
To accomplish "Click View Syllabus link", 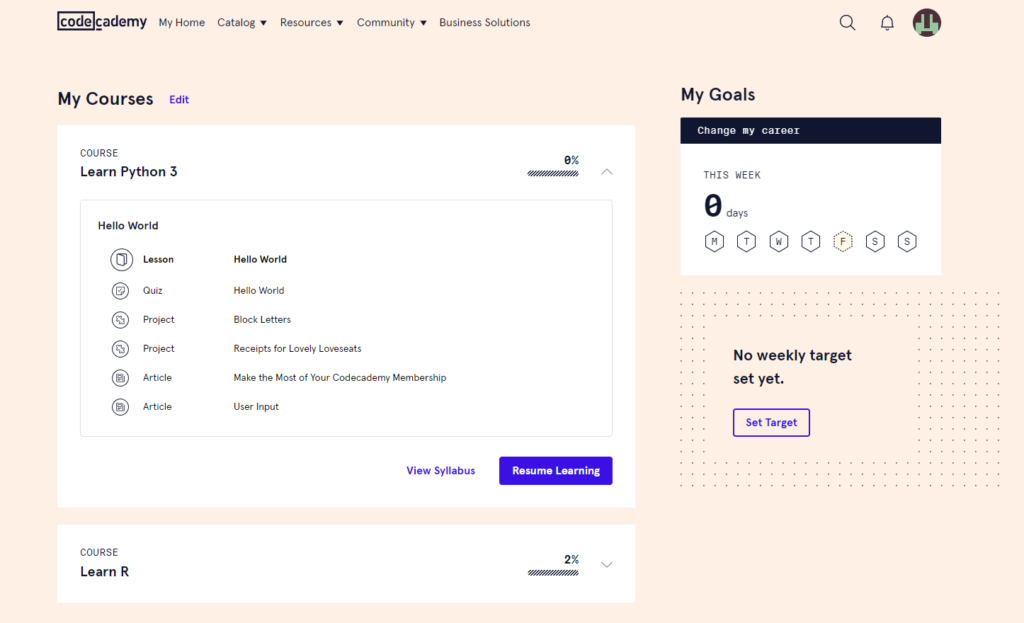I will click(x=441, y=471).
